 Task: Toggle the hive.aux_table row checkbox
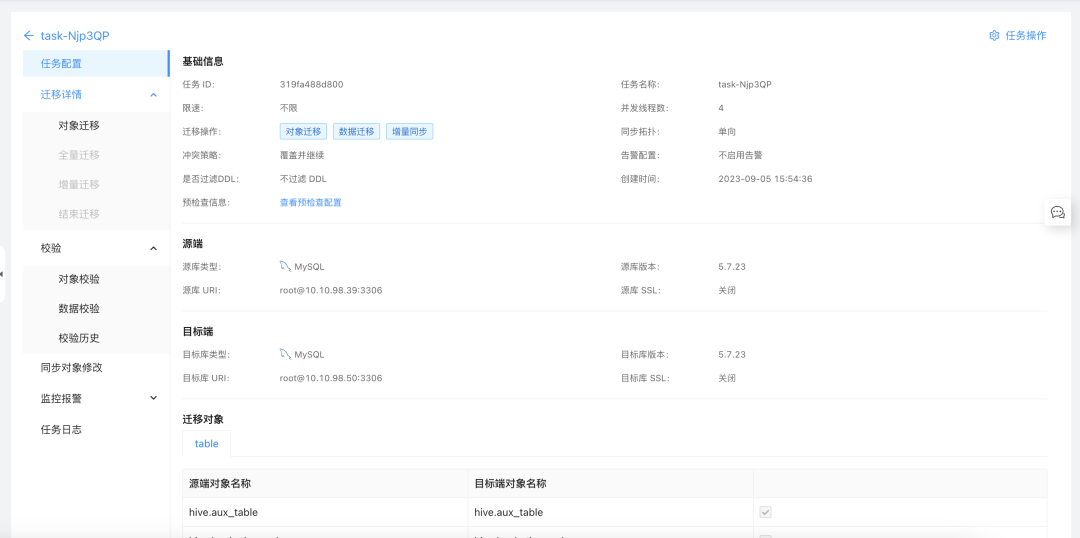pyautogui.click(x=765, y=513)
